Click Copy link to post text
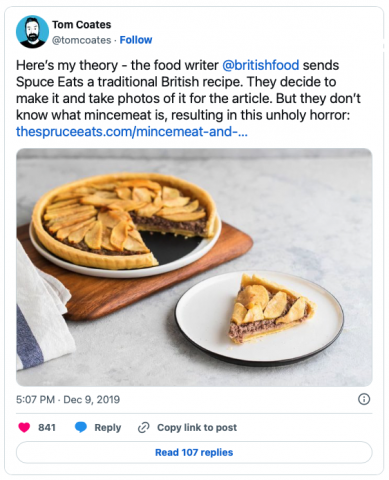The width and height of the screenshot is (389, 480). (x=197, y=427)
